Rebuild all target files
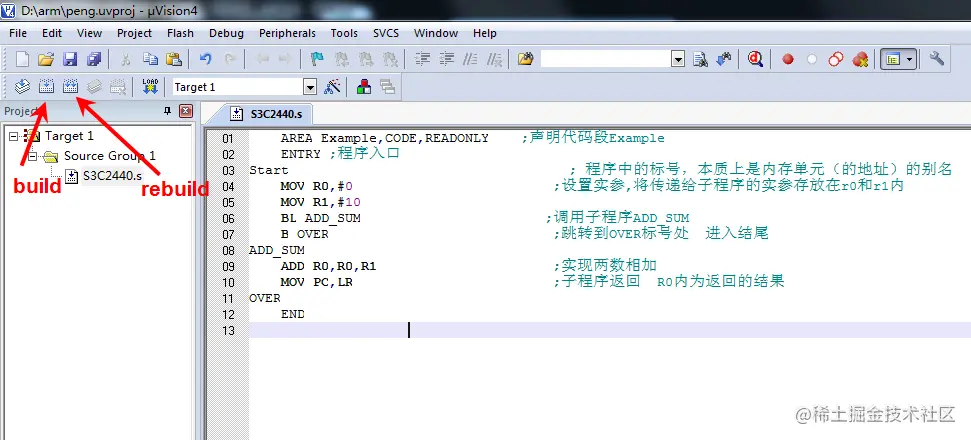This screenshot has width=971, height=440. pyautogui.click(x=71, y=87)
